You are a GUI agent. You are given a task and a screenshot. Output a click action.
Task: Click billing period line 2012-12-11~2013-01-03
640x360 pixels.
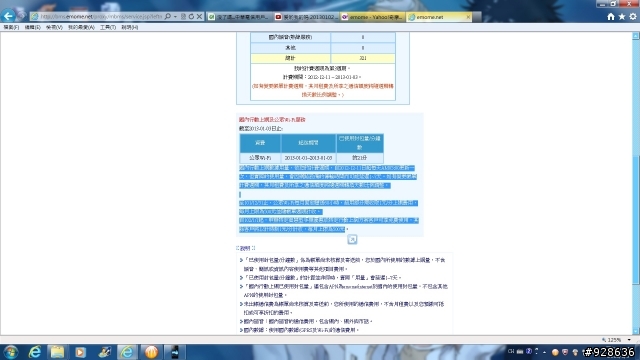click(x=322, y=77)
